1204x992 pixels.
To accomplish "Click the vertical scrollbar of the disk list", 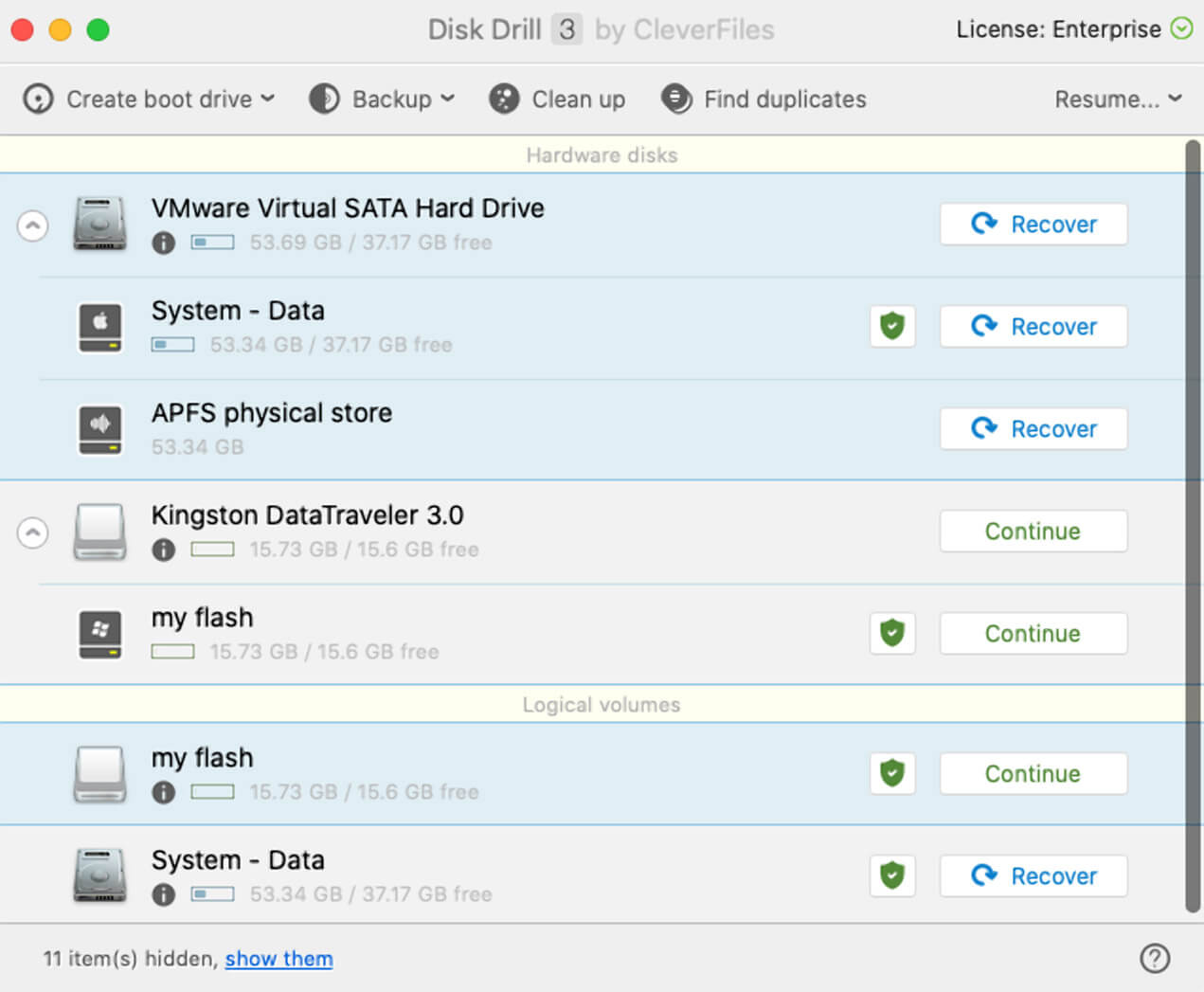I will [1193, 527].
